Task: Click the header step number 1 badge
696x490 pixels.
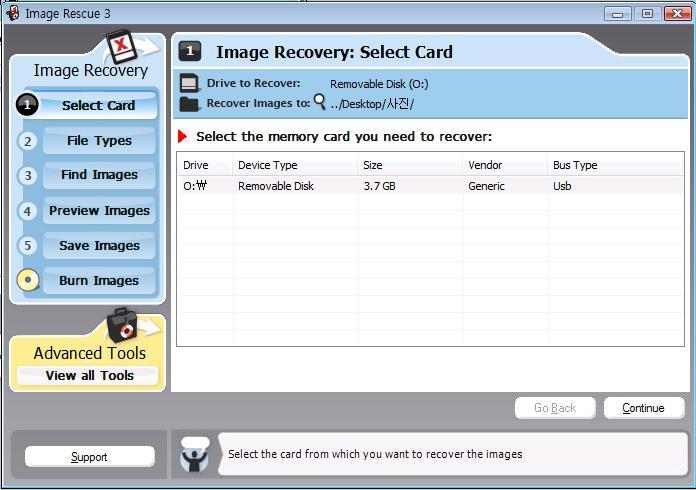Action: (x=190, y=51)
